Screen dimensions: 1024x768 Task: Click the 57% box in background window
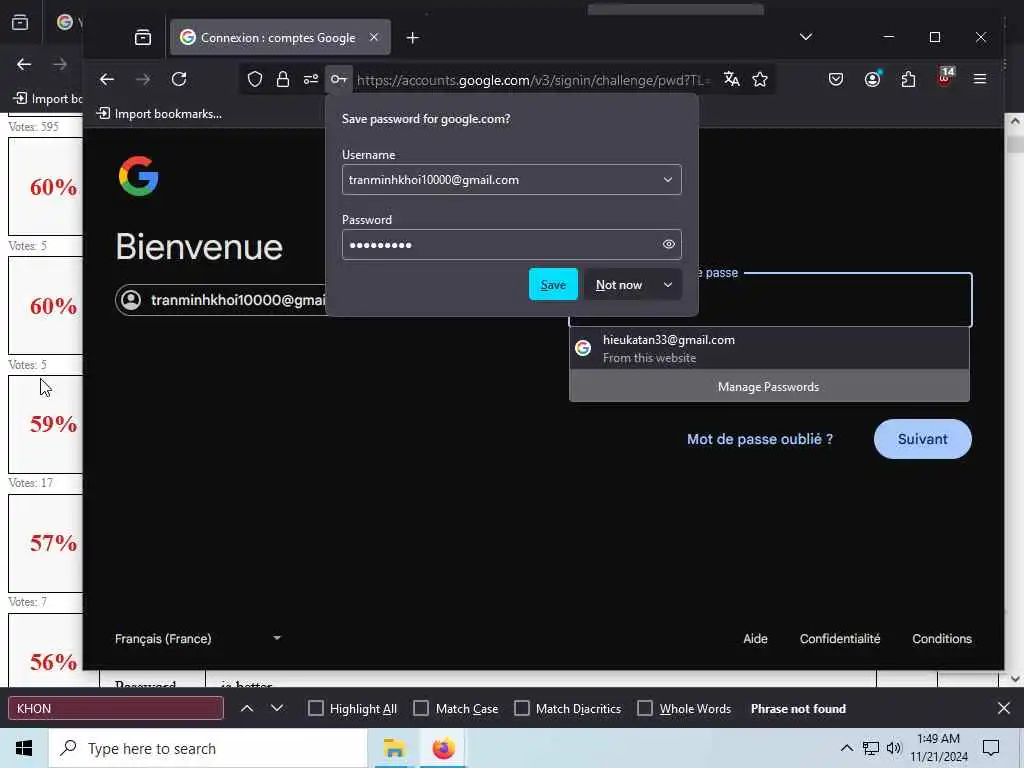tap(46, 543)
